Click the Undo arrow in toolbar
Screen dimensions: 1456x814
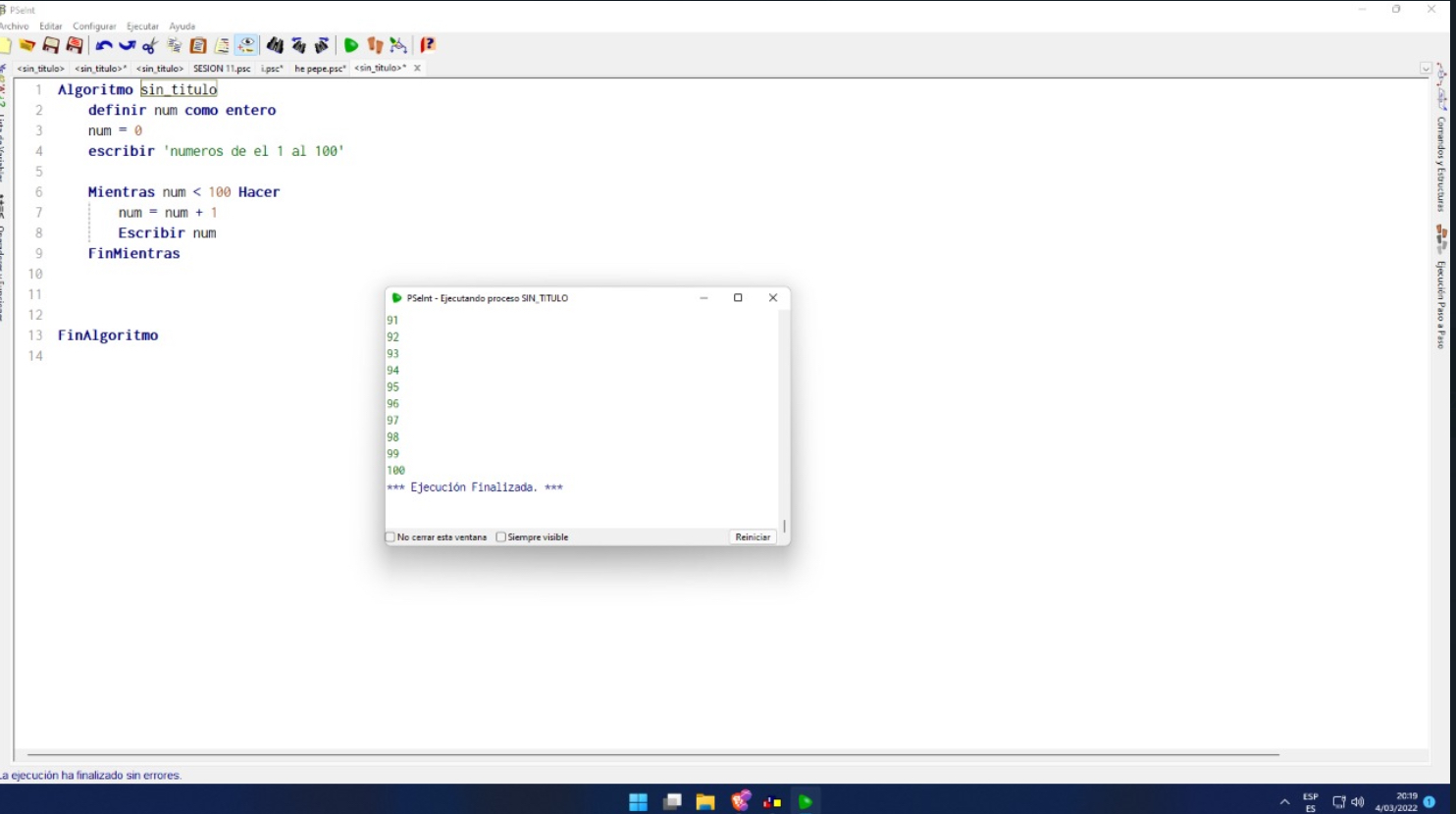click(x=103, y=45)
